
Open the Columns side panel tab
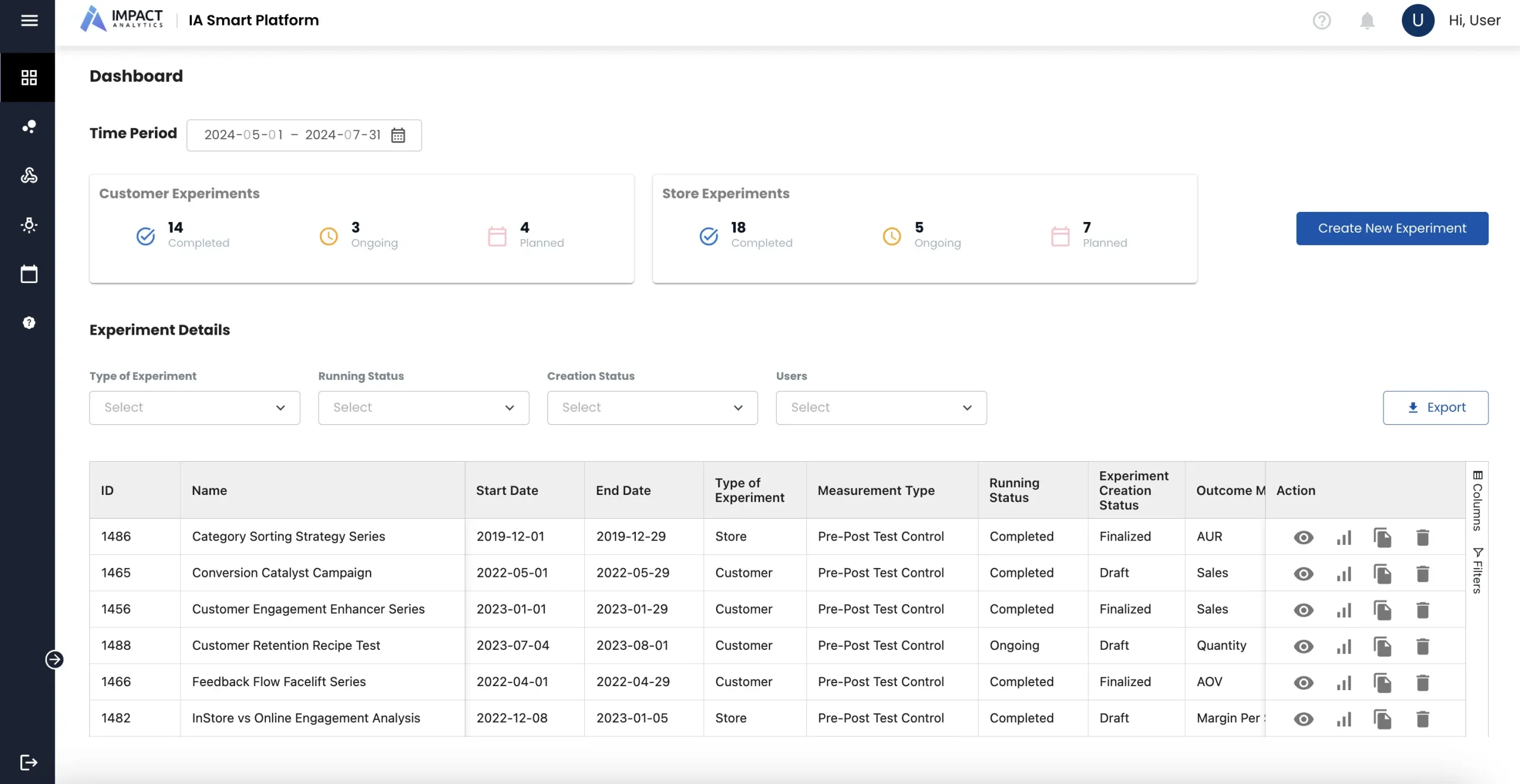click(x=1477, y=500)
